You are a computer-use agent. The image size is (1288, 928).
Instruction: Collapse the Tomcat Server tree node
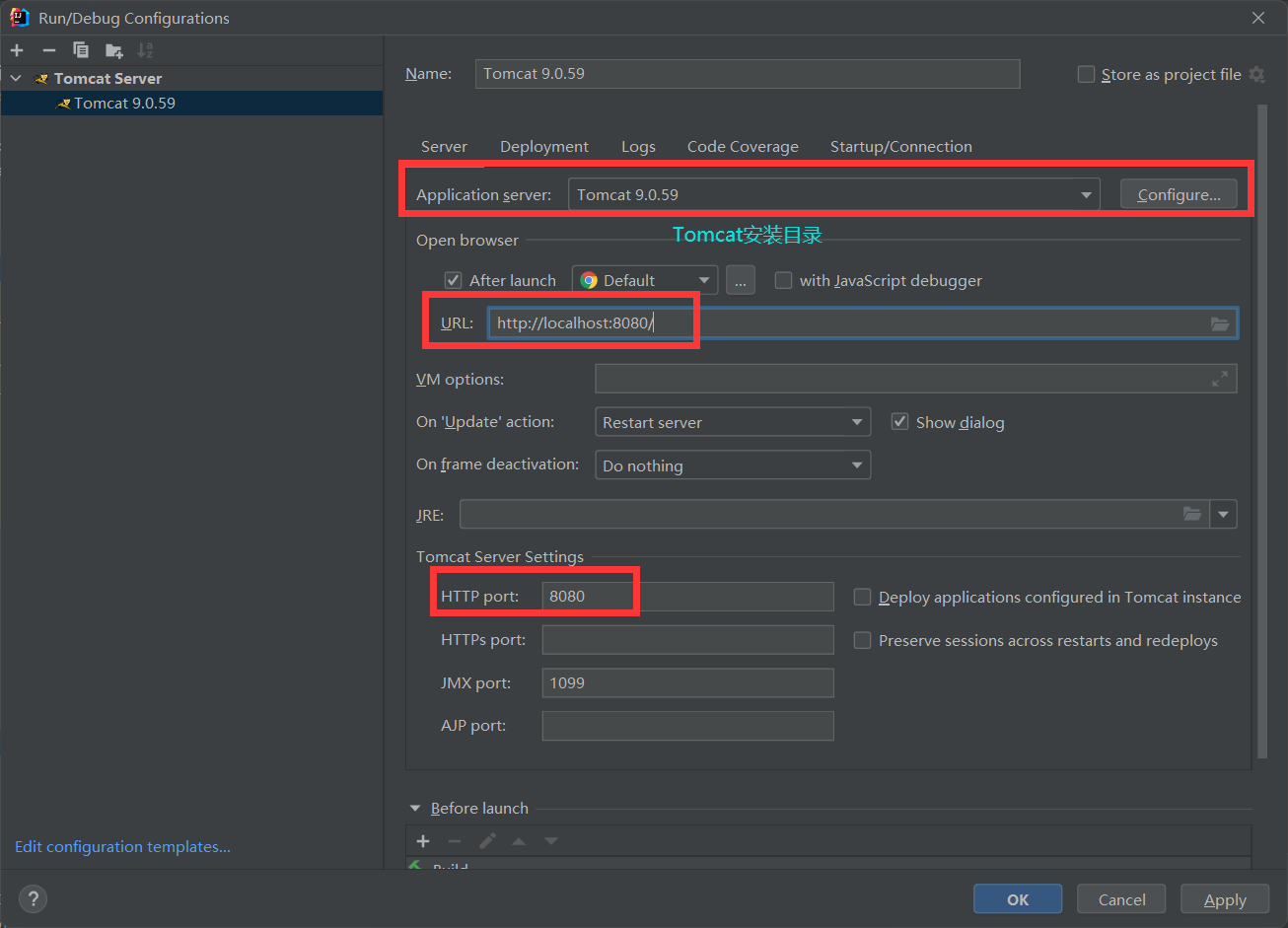16,78
